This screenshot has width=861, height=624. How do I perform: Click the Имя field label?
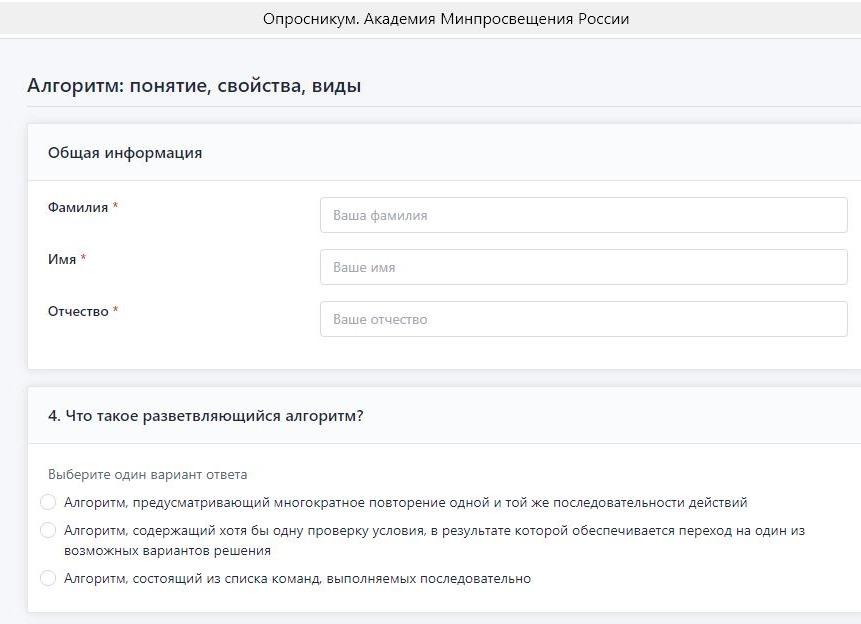pyautogui.click(x=62, y=259)
